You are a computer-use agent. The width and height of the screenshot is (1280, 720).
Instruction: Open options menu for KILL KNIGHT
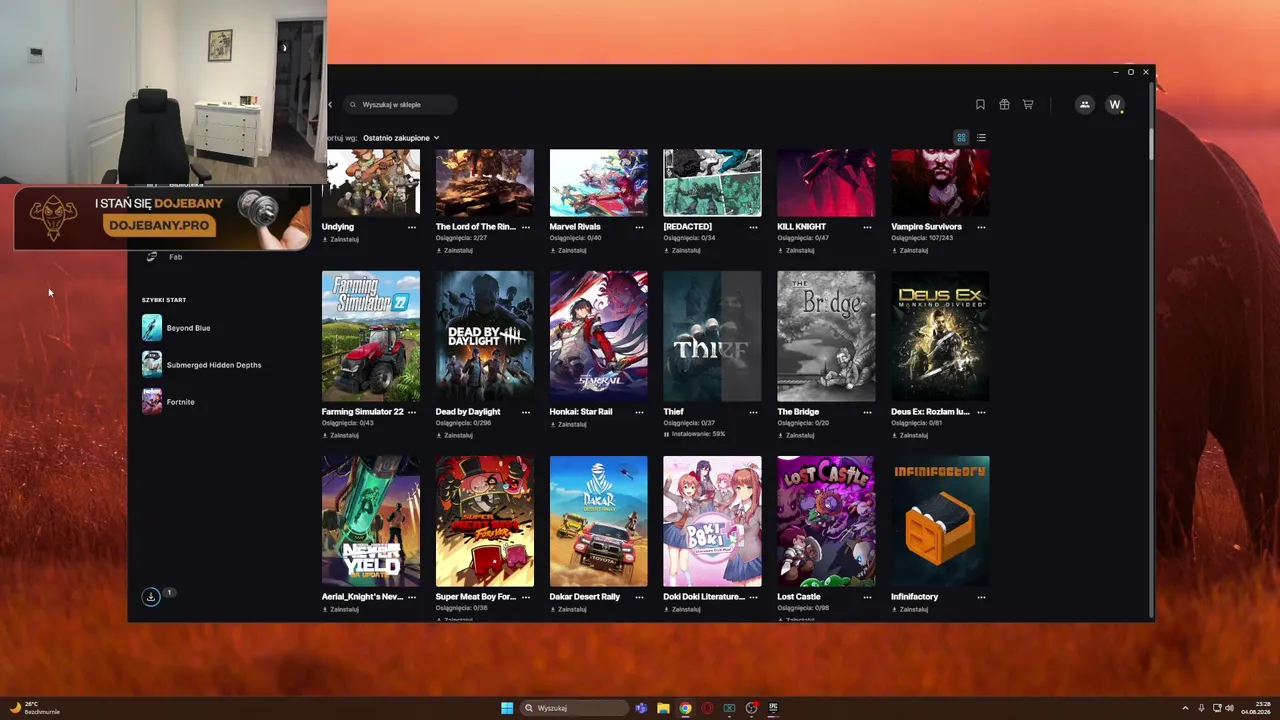867,227
